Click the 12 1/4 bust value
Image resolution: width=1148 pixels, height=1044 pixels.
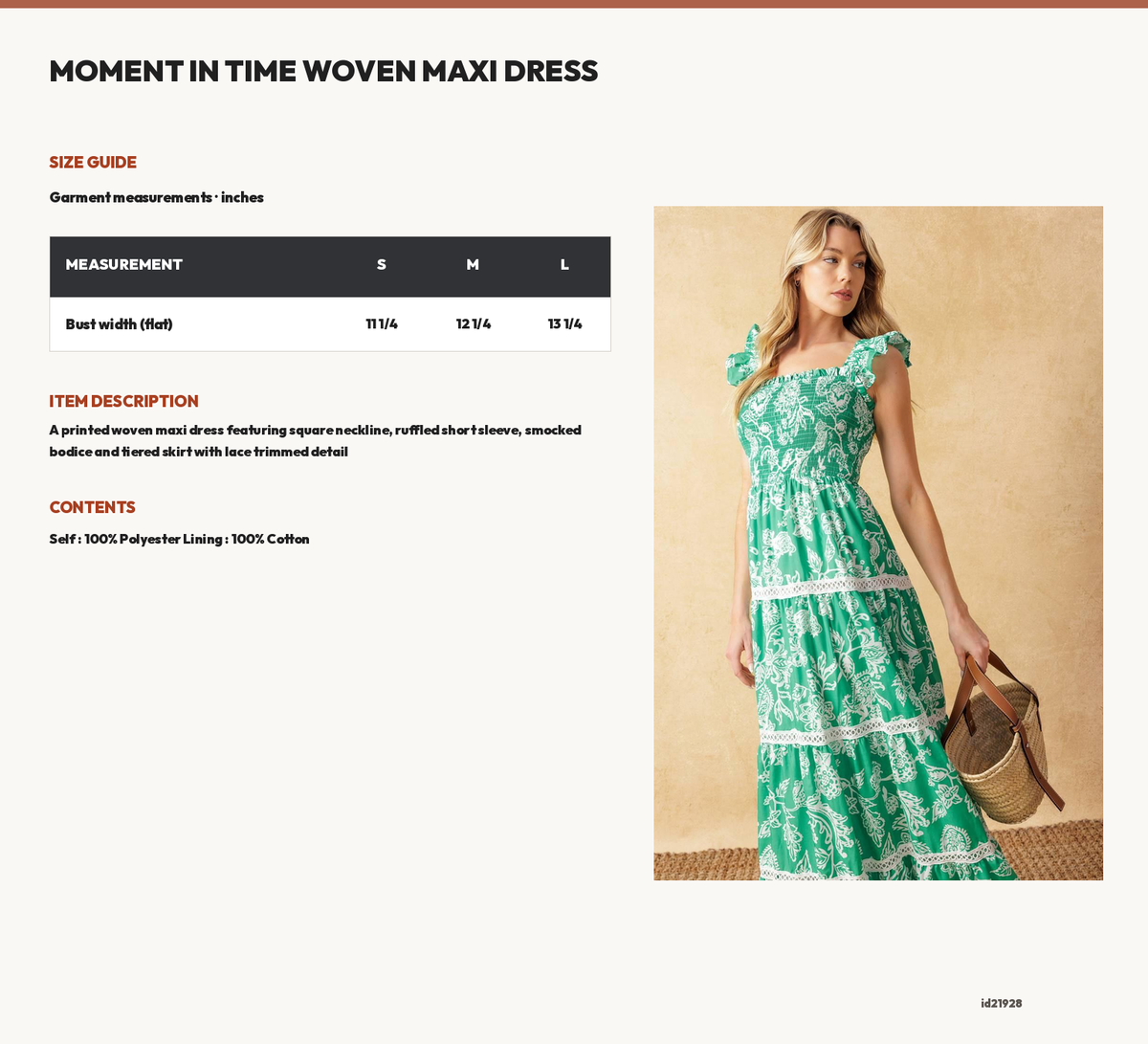coord(474,324)
